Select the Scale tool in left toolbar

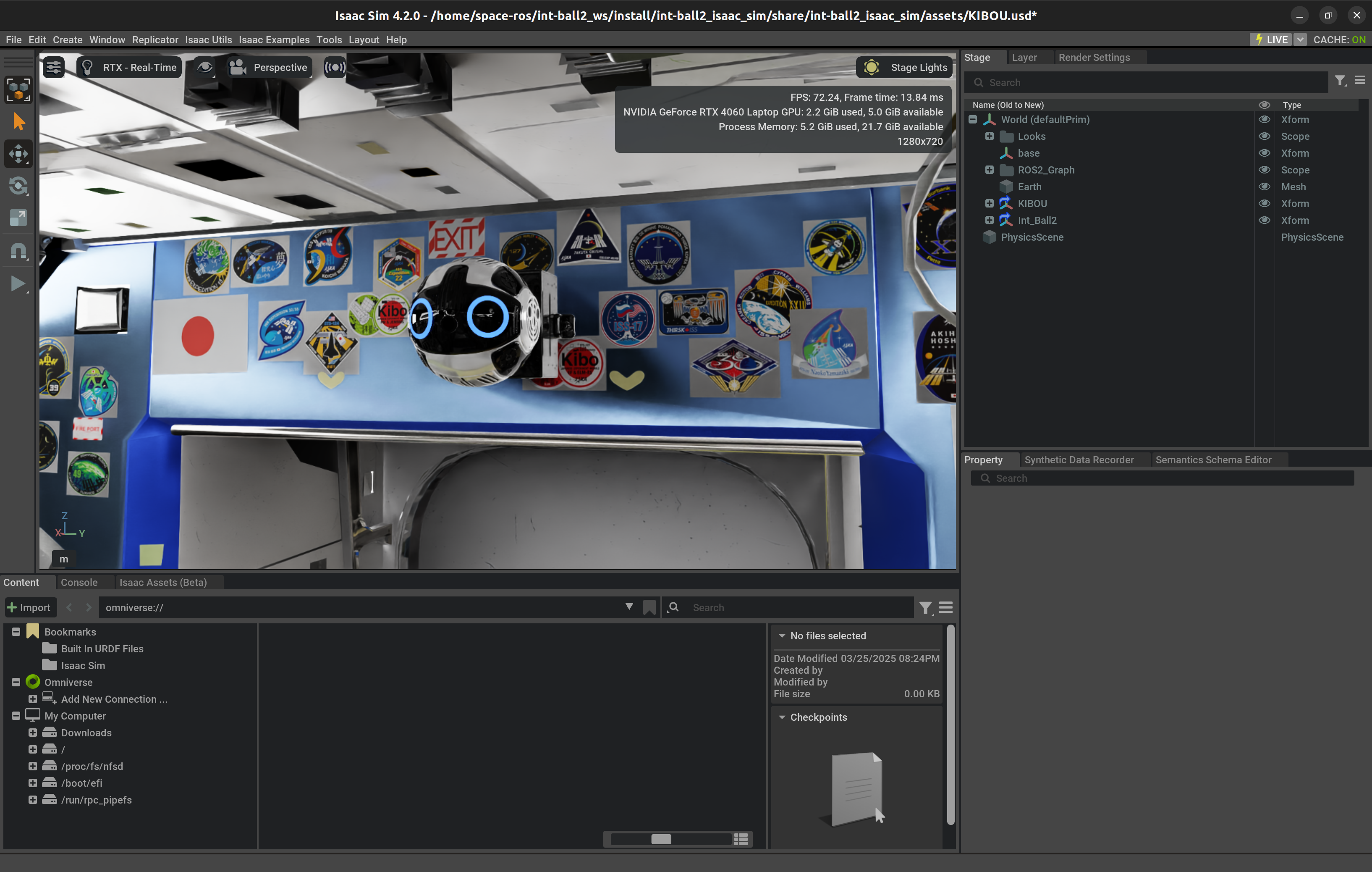pyautogui.click(x=18, y=218)
